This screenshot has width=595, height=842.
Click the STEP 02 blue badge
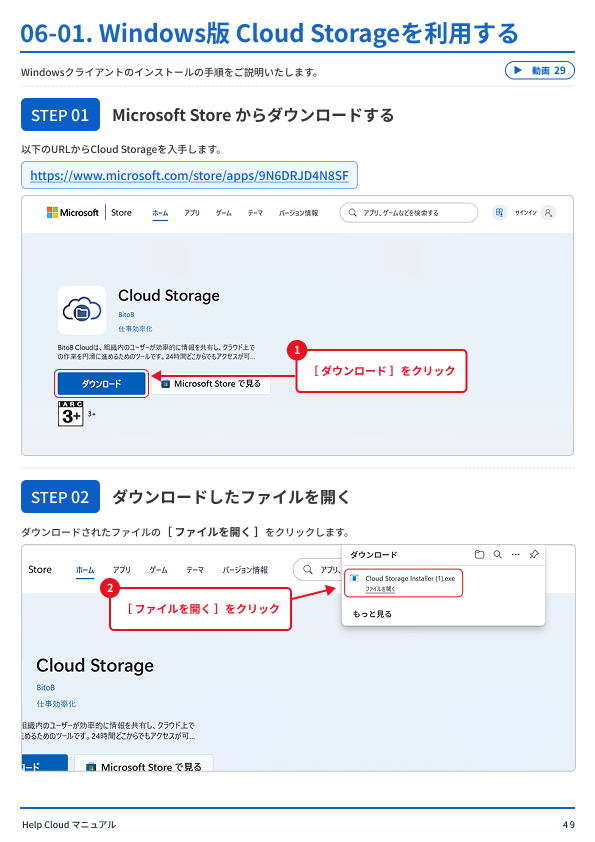coord(60,497)
